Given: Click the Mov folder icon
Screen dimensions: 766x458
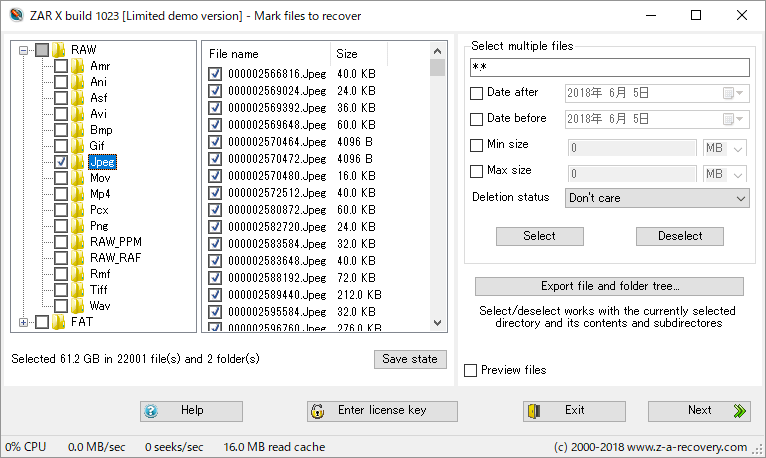Looking at the screenshot, I should 77,178.
